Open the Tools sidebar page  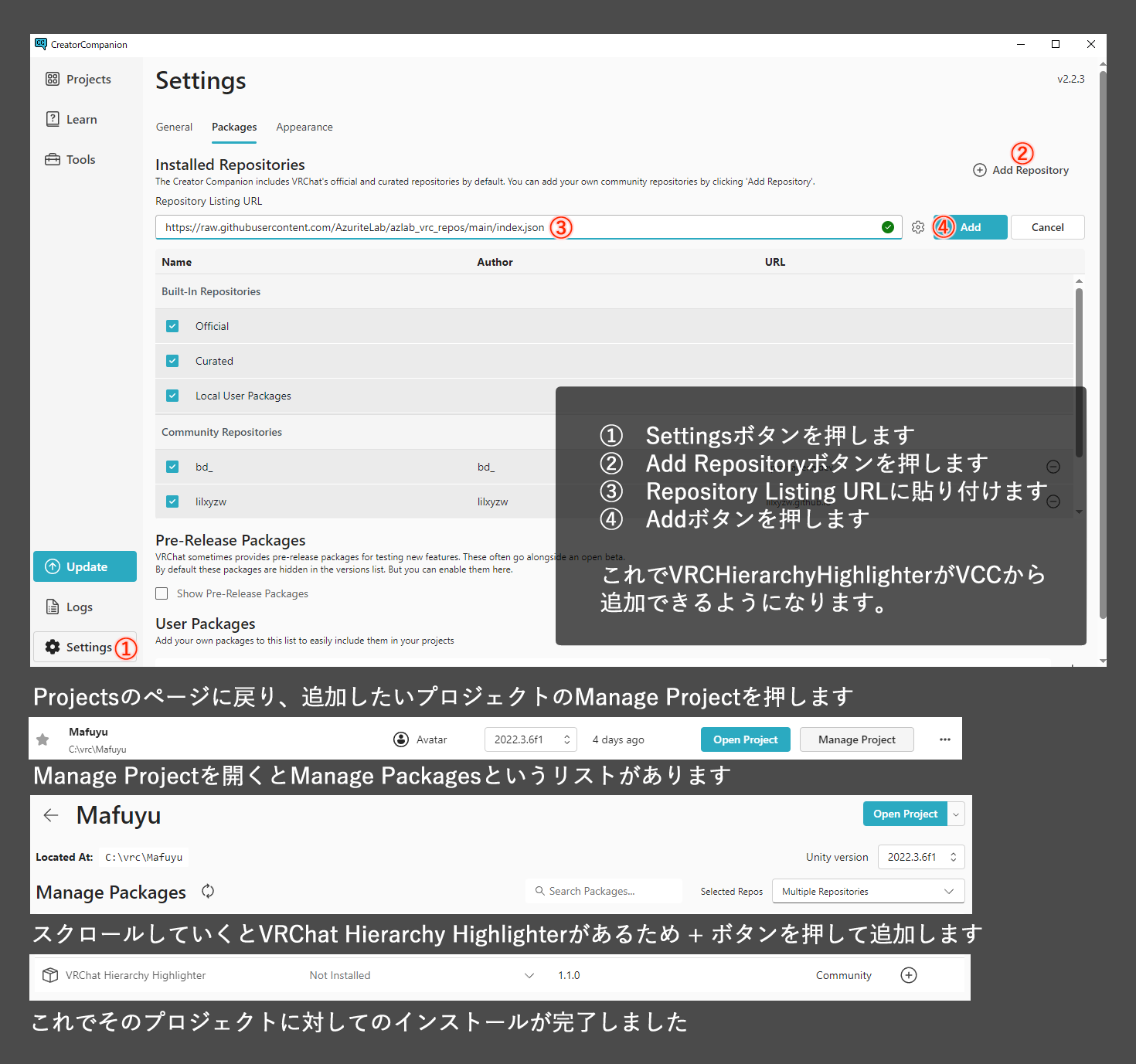70,159
